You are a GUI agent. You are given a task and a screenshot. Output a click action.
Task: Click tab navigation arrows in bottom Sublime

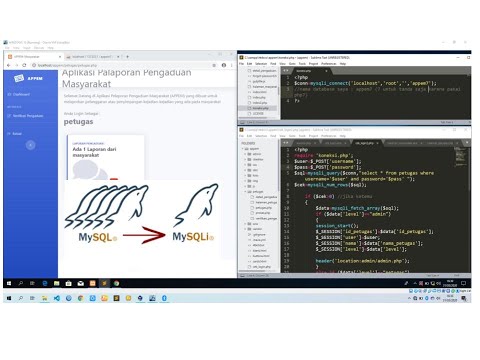286,143
